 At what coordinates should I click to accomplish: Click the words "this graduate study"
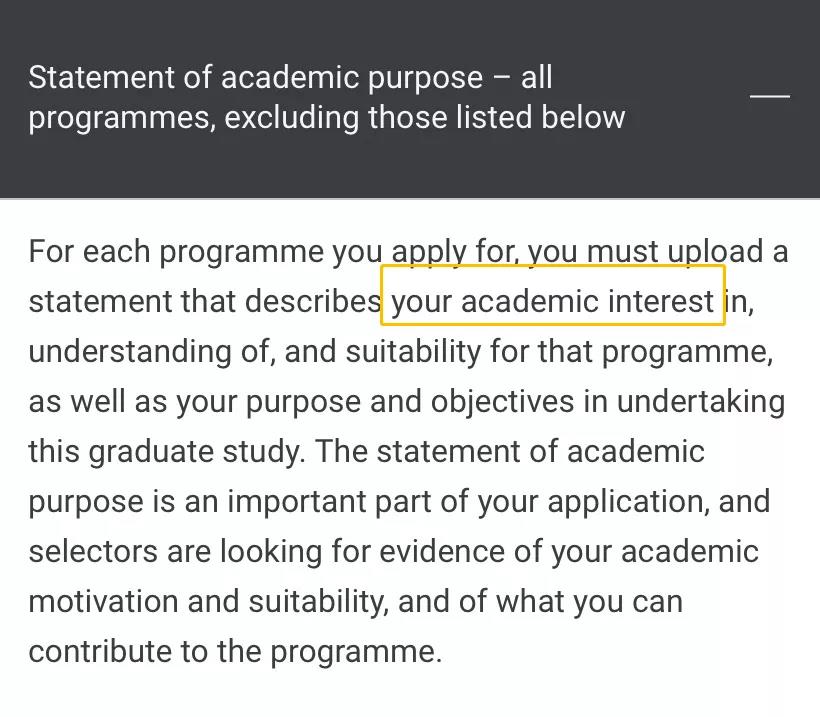click(x=166, y=452)
